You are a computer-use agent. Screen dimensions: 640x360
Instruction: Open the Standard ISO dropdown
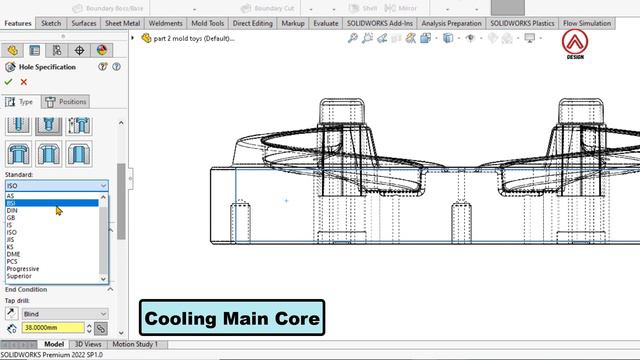[x=57, y=186]
